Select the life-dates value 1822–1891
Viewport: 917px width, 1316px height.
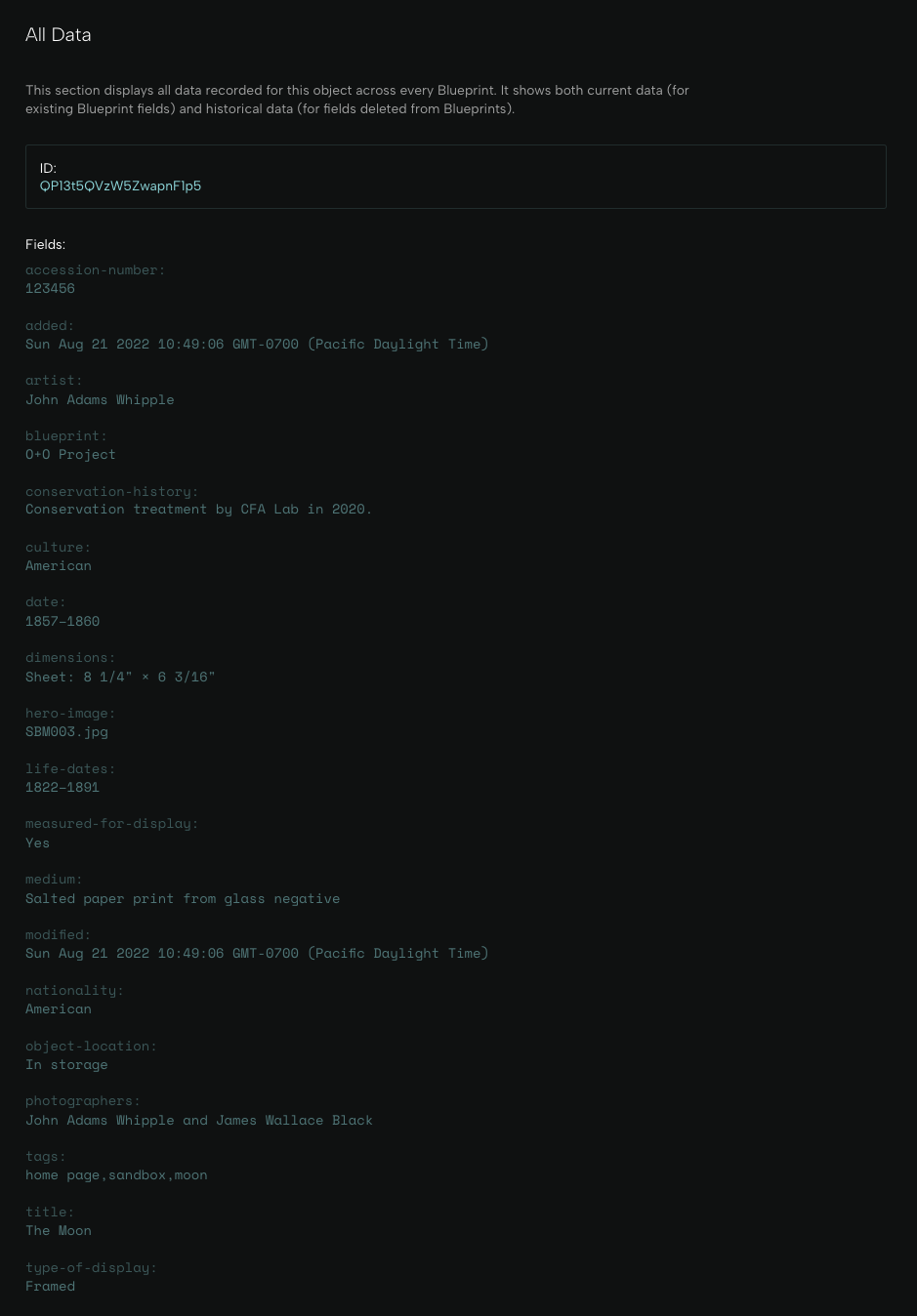coord(63,787)
